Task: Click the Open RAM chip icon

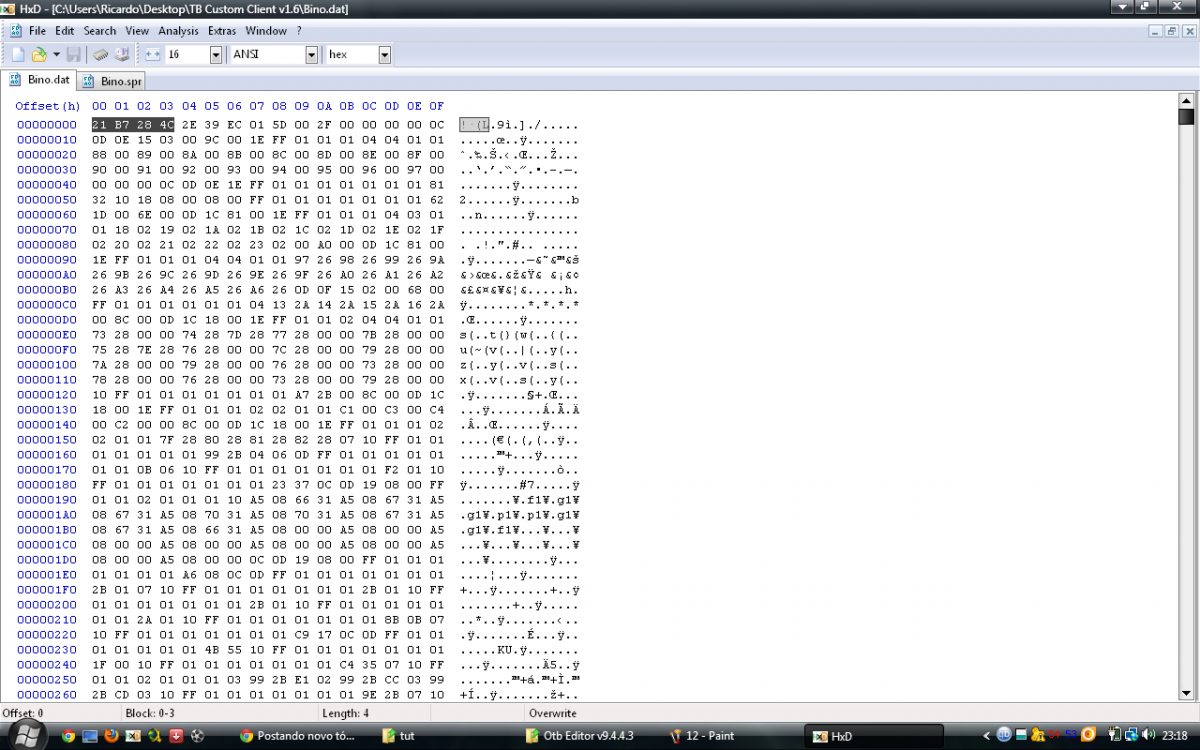Action: 101,54
